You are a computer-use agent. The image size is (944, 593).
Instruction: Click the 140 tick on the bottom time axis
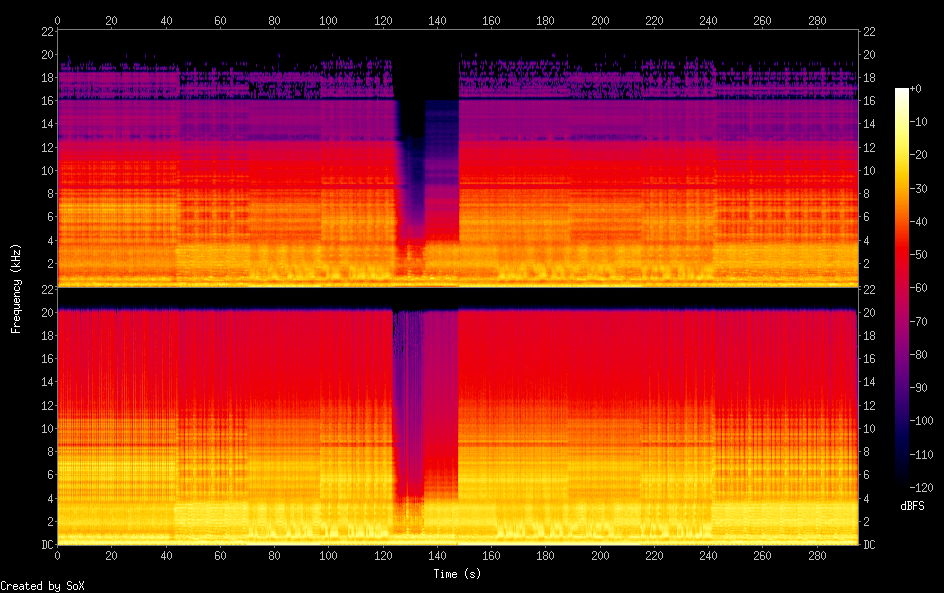click(x=437, y=556)
